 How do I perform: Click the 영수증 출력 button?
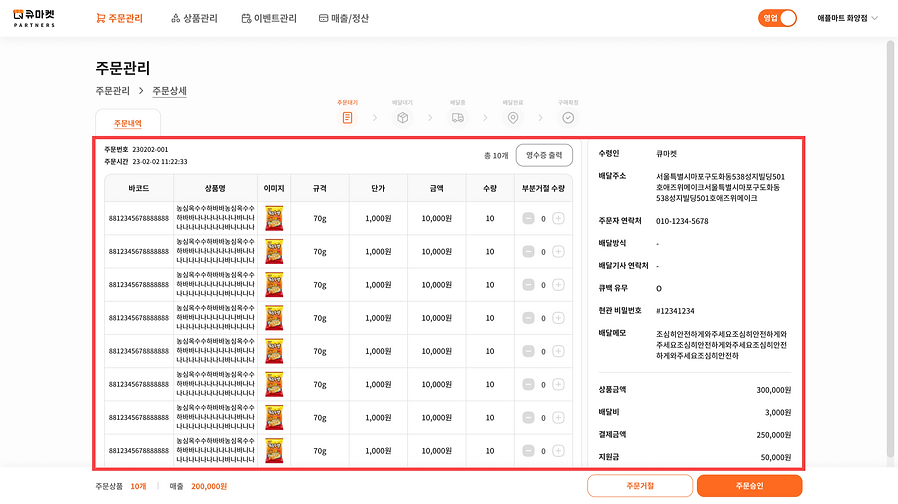(544, 155)
